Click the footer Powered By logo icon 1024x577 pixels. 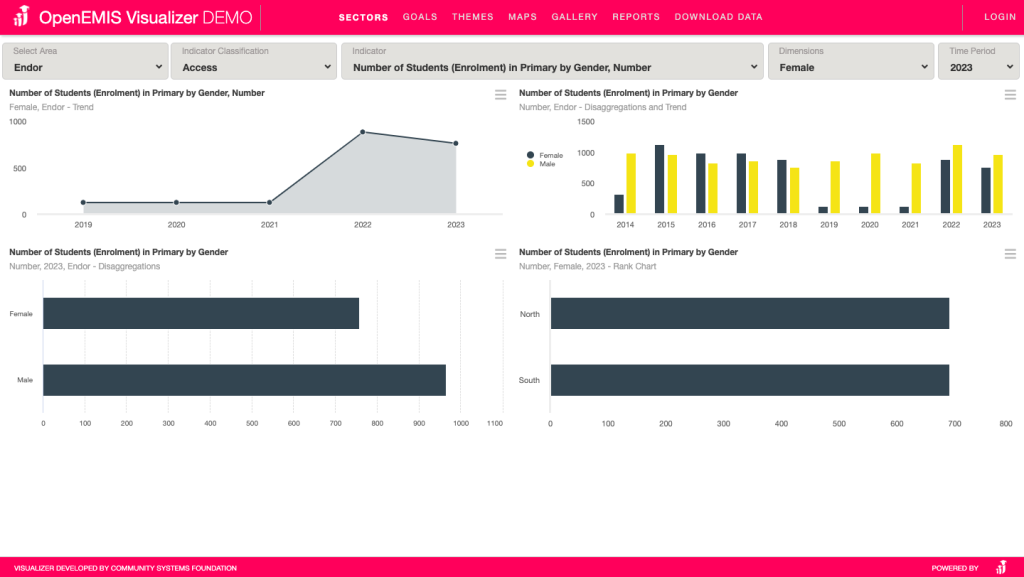pos(1001,568)
